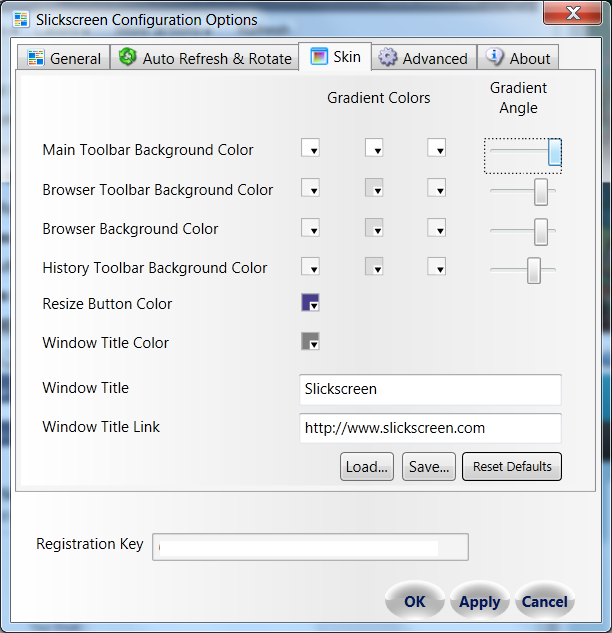Screen dimensions: 612x633
Task: Click the Gradient Colors heading
Action: (x=379, y=98)
